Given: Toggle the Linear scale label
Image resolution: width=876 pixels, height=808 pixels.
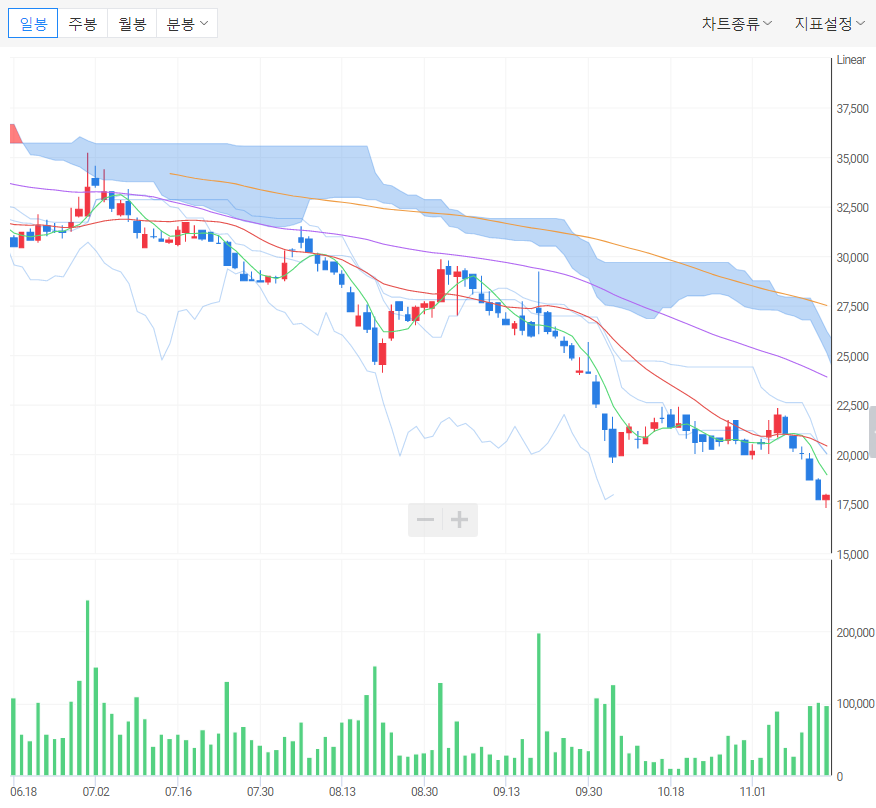Looking at the screenshot, I should [851, 60].
